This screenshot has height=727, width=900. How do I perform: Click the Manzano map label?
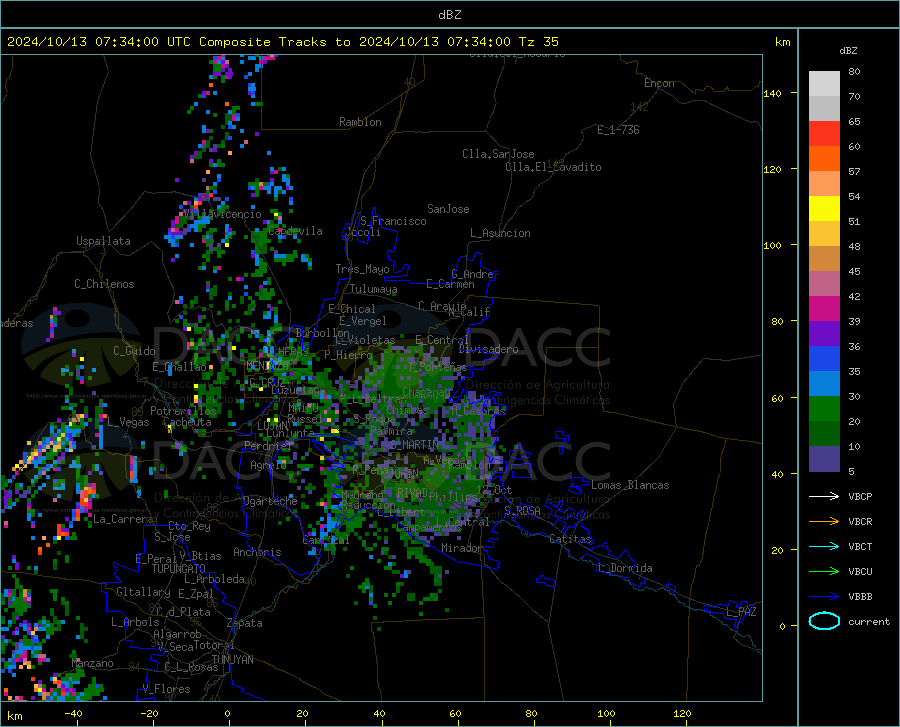pyautogui.click(x=92, y=663)
